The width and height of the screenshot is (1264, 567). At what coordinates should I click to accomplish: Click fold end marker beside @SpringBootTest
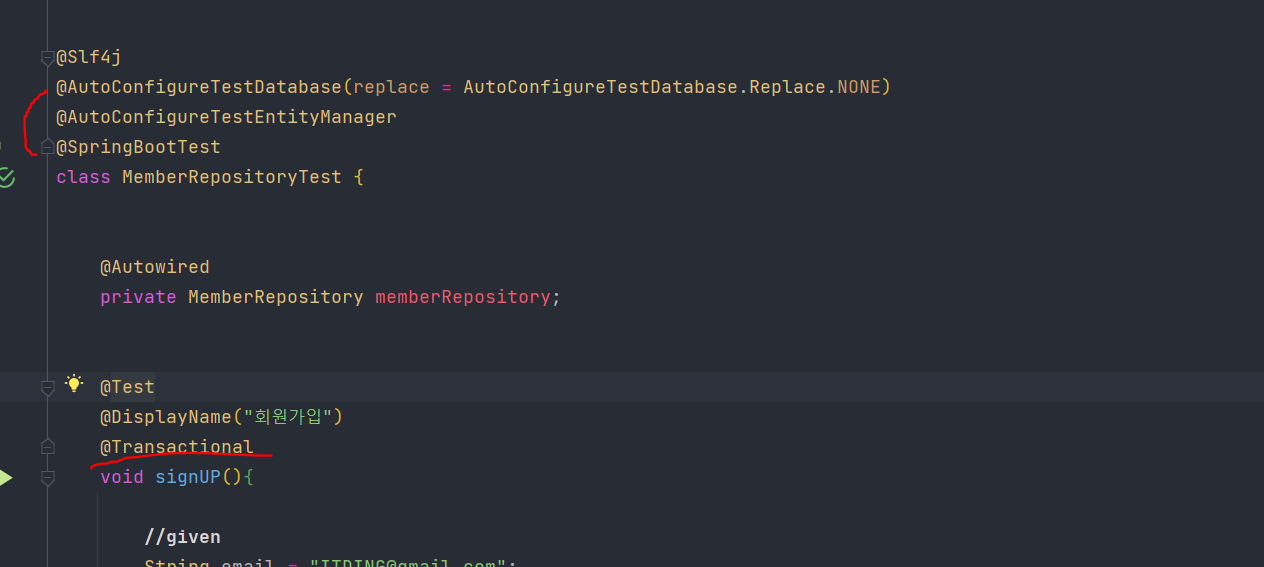point(47,147)
